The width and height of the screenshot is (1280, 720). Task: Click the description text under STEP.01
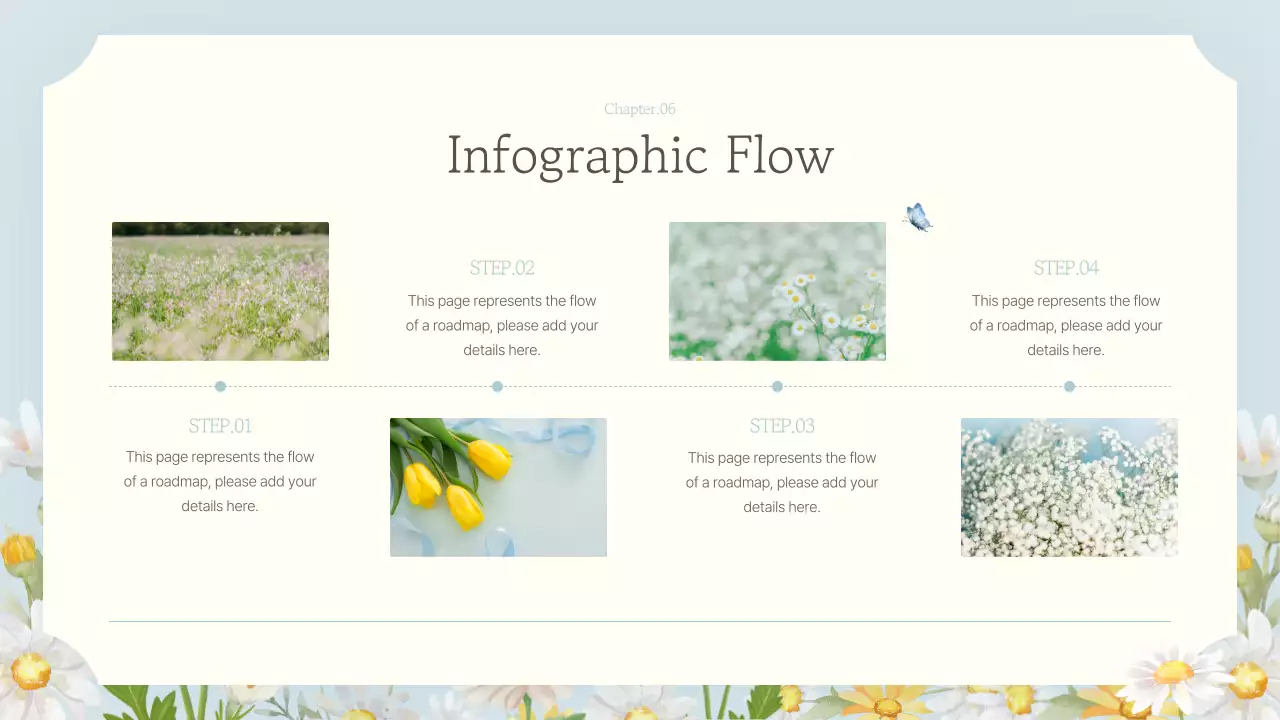coord(220,481)
